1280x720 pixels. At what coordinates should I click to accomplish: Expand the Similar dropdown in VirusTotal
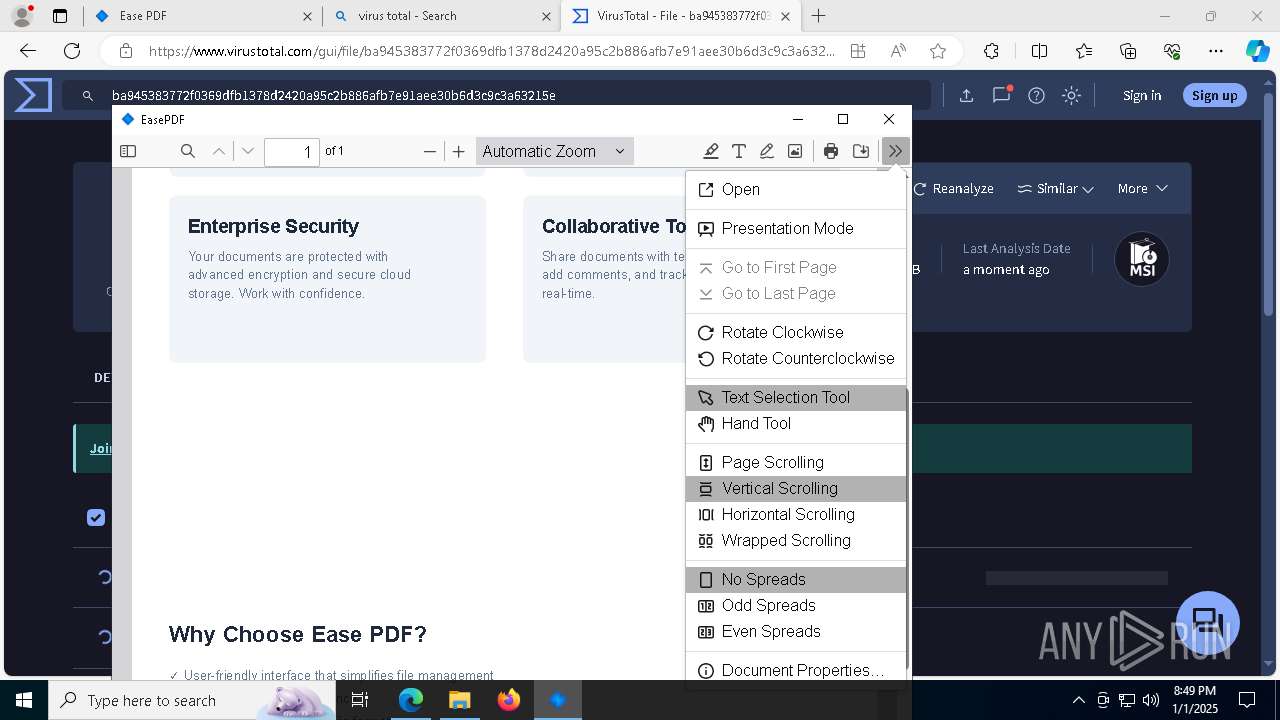tap(1055, 188)
